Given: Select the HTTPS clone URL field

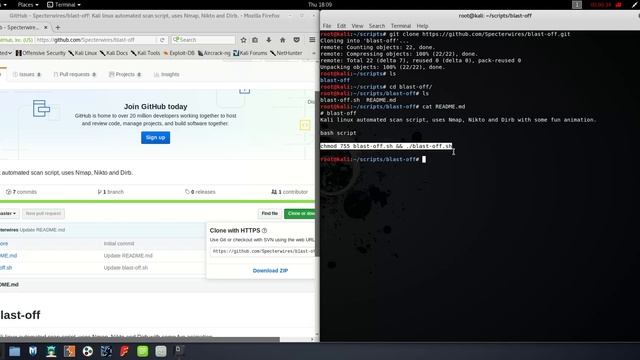Looking at the screenshot, I should [263, 251].
